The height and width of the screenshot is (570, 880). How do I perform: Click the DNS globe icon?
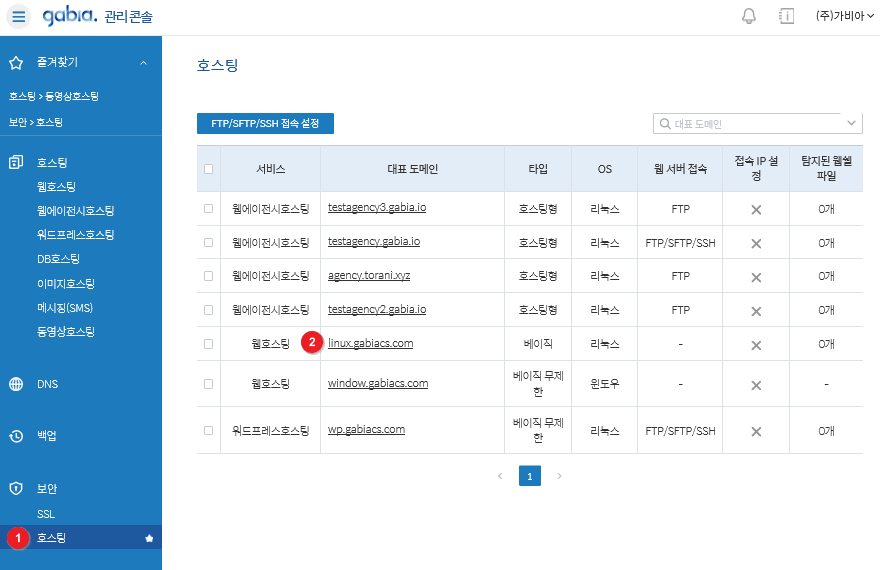[x=16, y=384]
